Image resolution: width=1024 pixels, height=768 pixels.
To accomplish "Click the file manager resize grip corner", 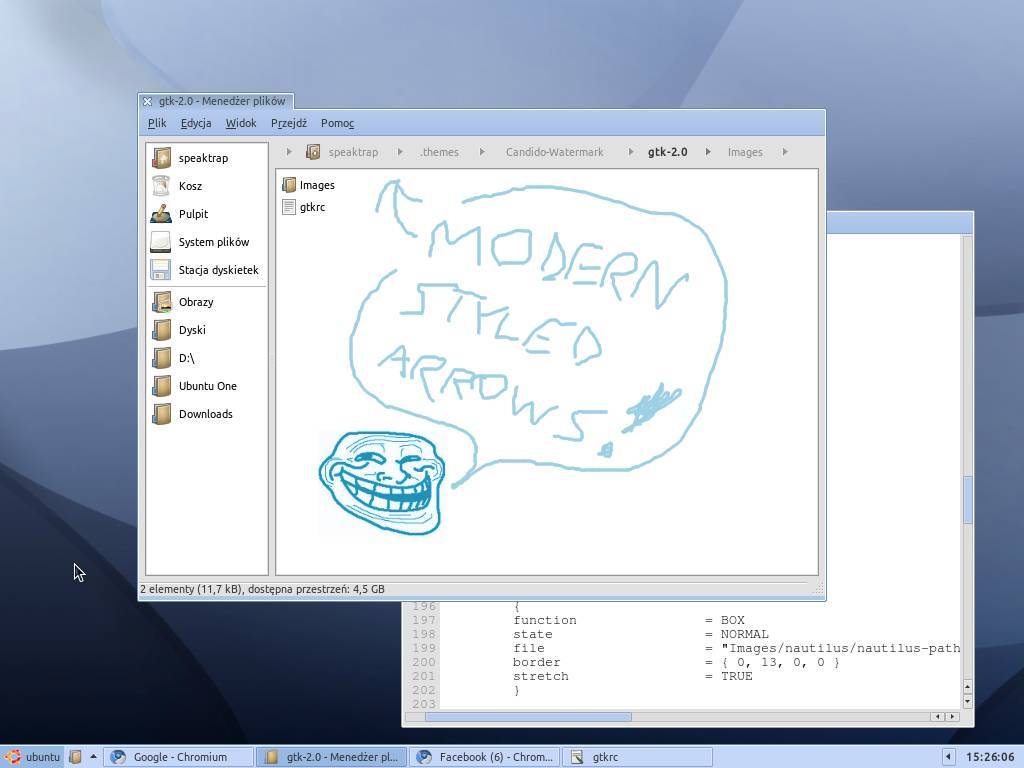I will click(818, 589).
